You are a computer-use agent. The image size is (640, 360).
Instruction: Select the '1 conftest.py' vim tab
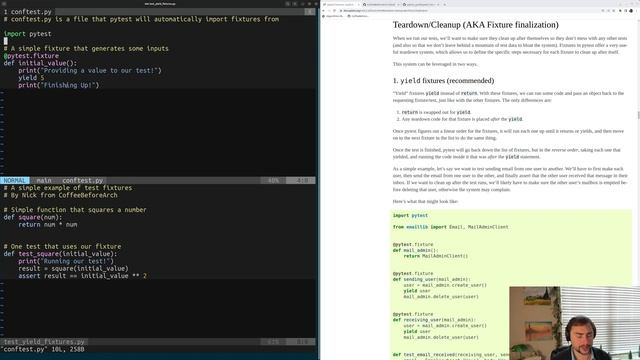pos(28,12)
